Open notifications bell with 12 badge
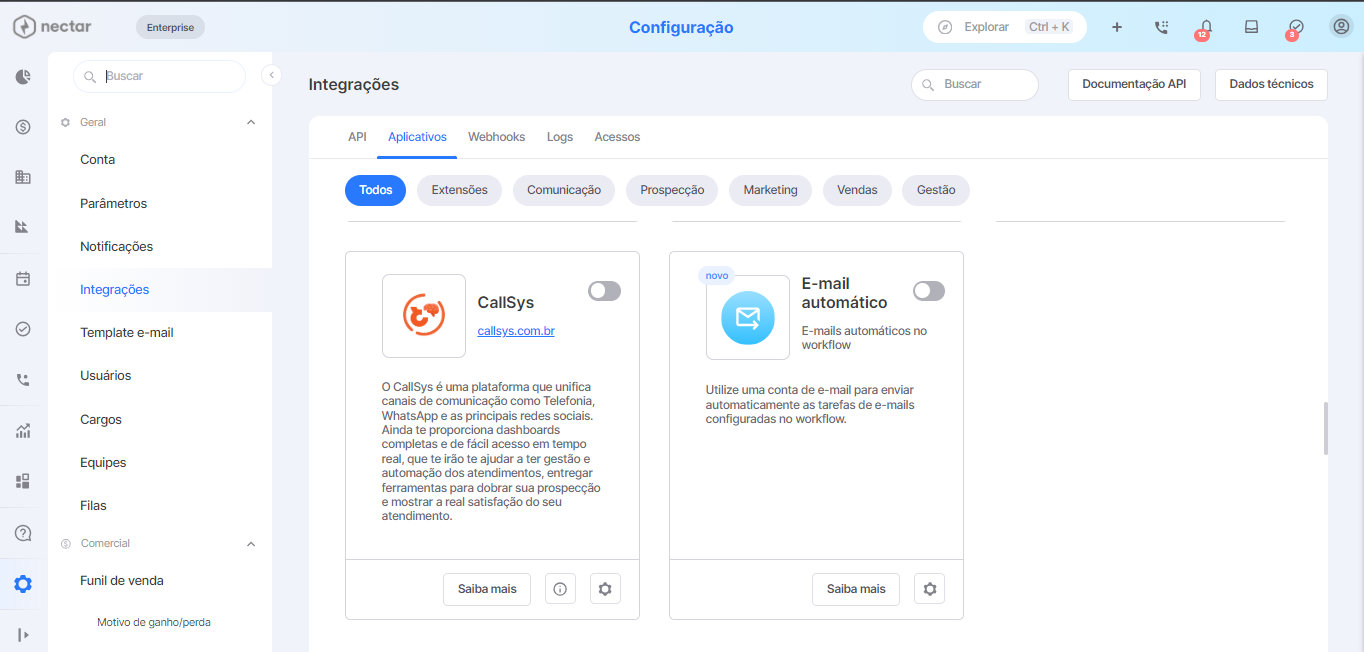 point(1206,28)
